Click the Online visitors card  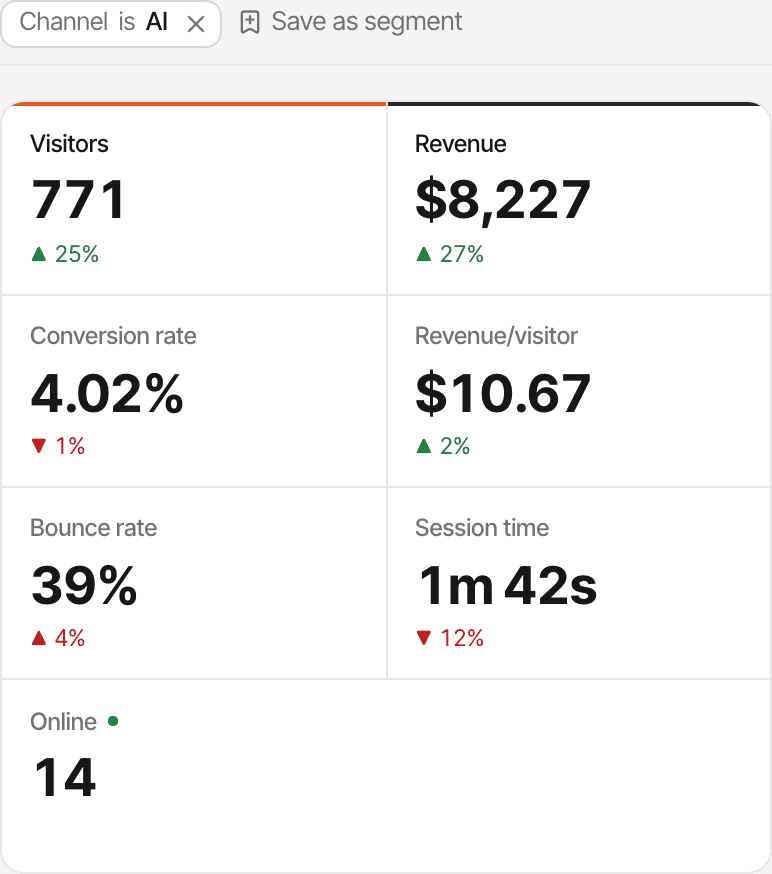click(386, 775)
